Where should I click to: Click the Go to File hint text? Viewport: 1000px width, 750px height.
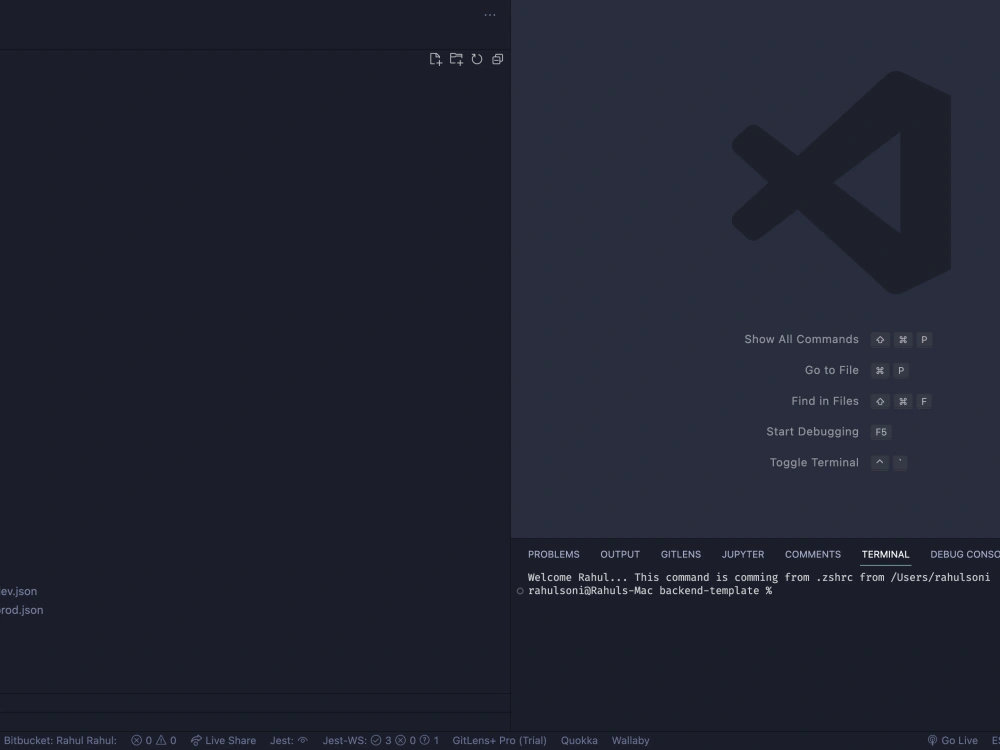click(x=832, y=370)
